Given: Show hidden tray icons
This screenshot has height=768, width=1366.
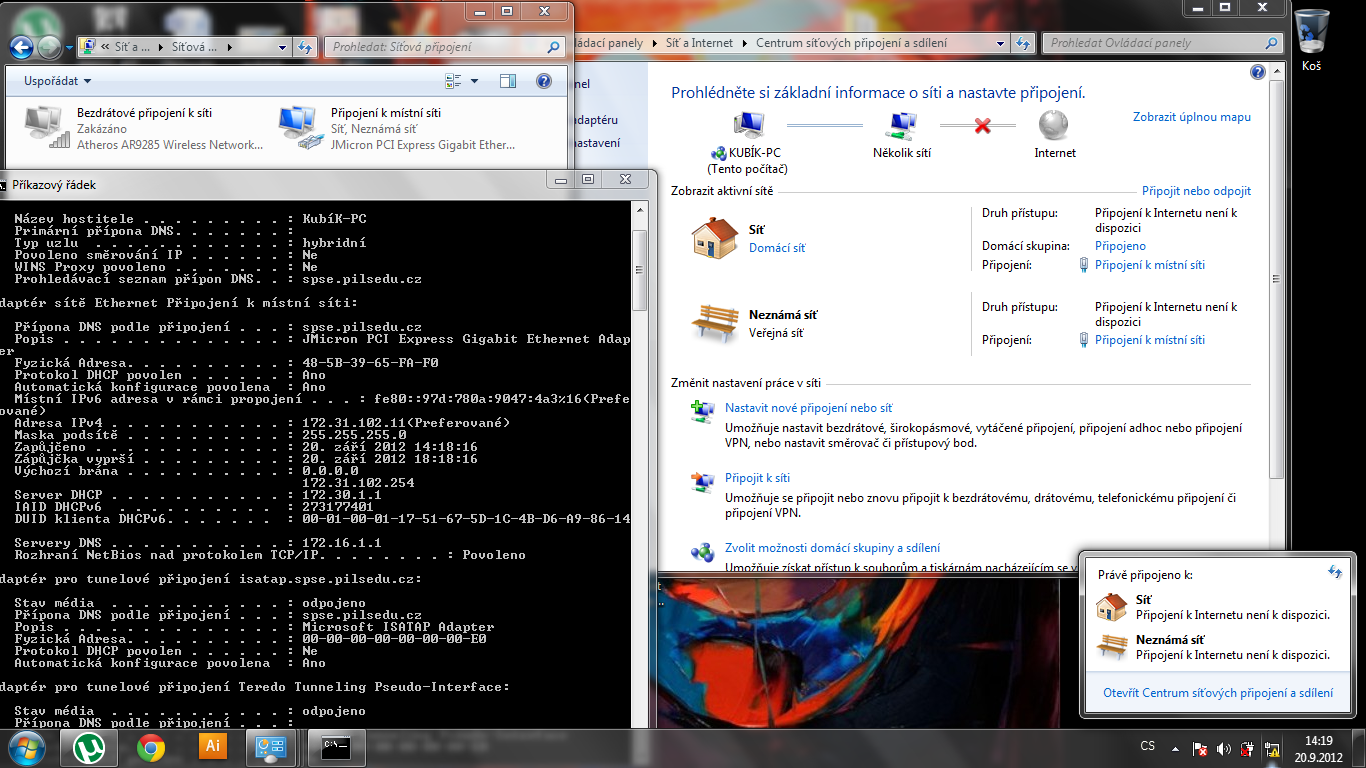Looking at the screenshot, I should point(1177,748).
